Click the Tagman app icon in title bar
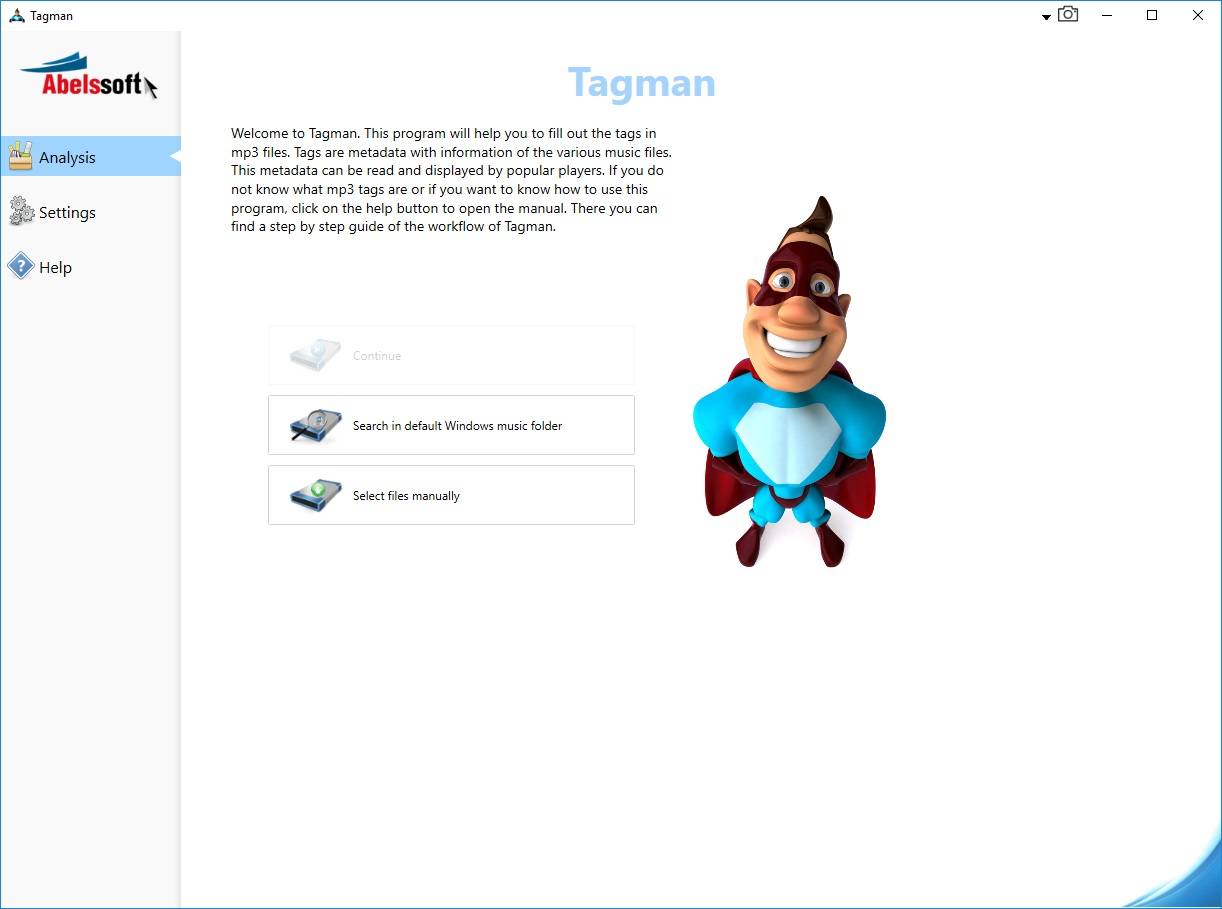Screen dimensions: 1222x909 click(16, 16)
